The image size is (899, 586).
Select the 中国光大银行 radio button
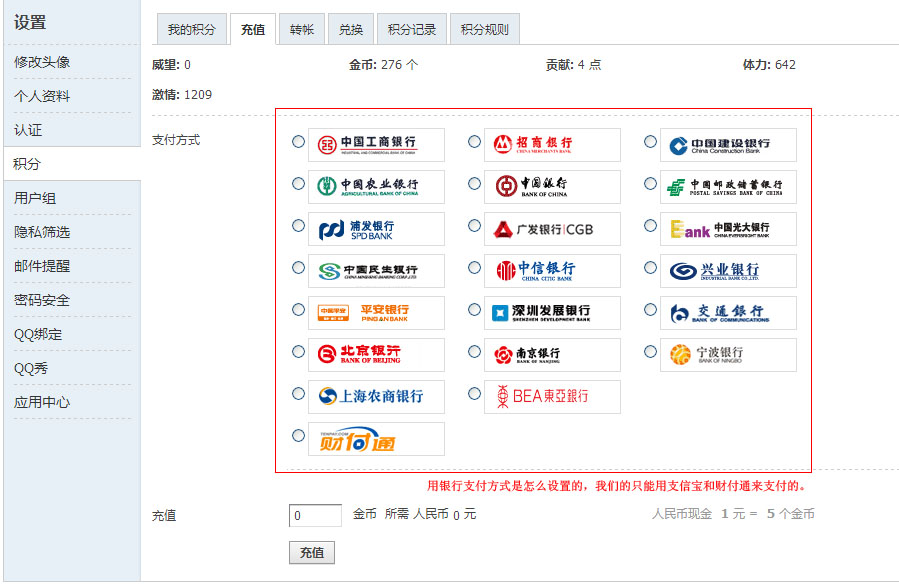(650, 225)
